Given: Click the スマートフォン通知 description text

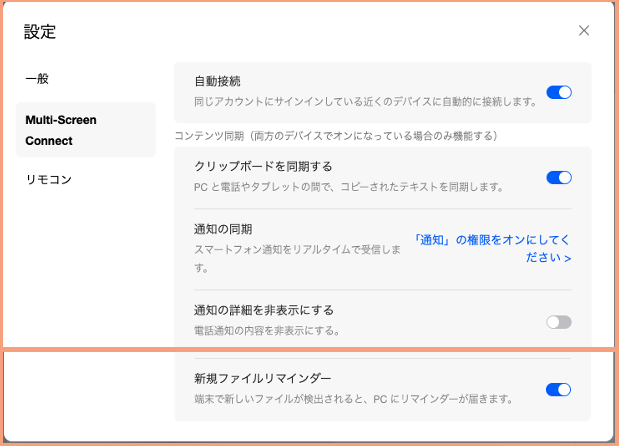Looking at the screenshot, I should tap(297, 258).
